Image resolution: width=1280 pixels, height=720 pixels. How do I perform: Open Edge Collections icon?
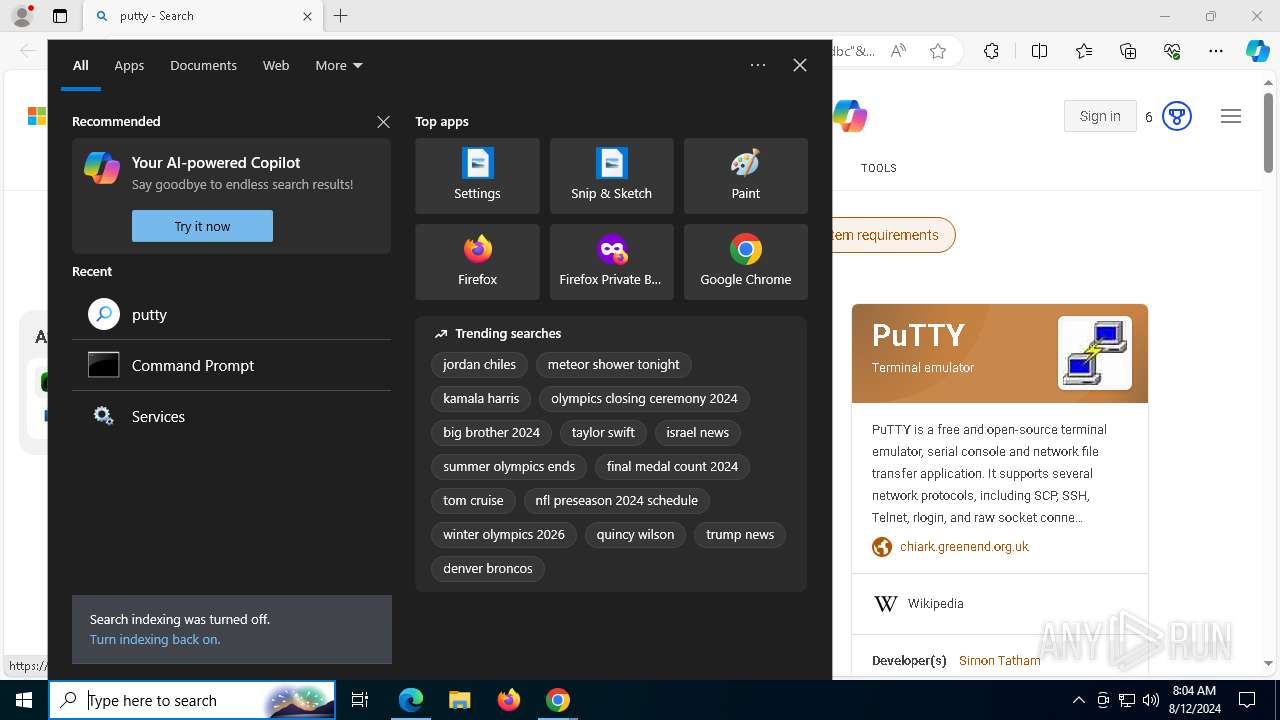(1128, 51)
